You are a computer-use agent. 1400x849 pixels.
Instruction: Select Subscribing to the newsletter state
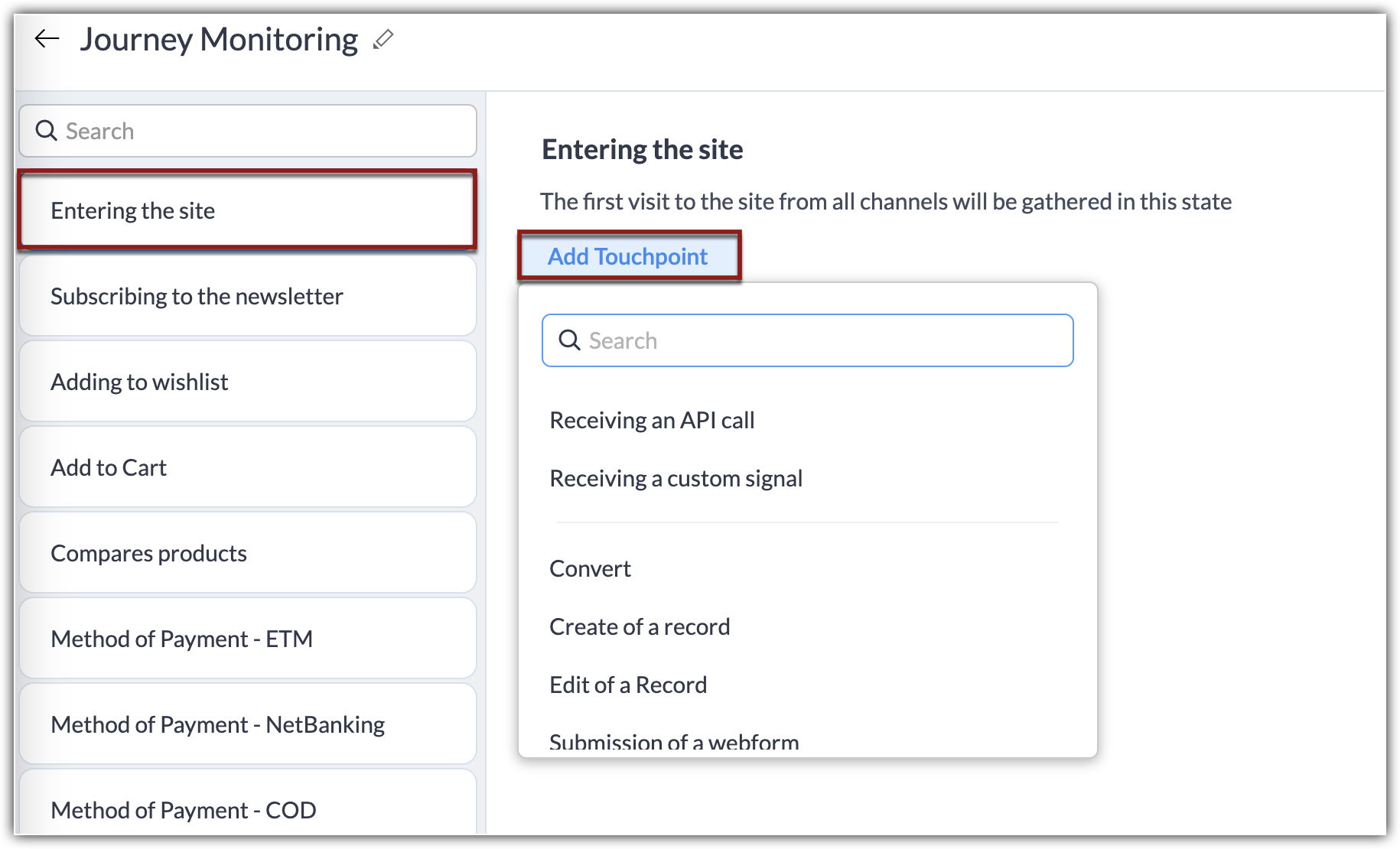[x=247, y=296]
